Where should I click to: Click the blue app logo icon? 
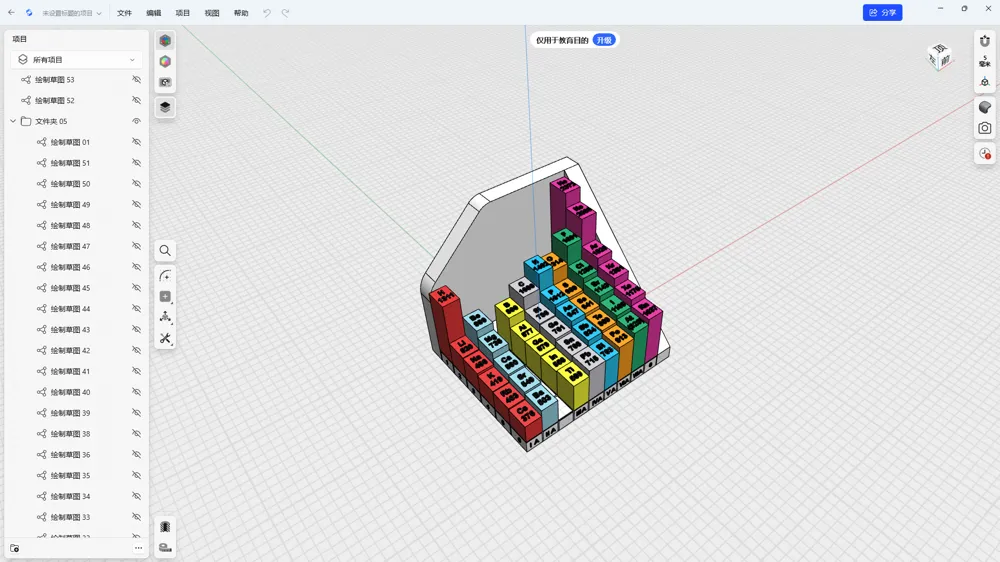[x=29, y=13]
